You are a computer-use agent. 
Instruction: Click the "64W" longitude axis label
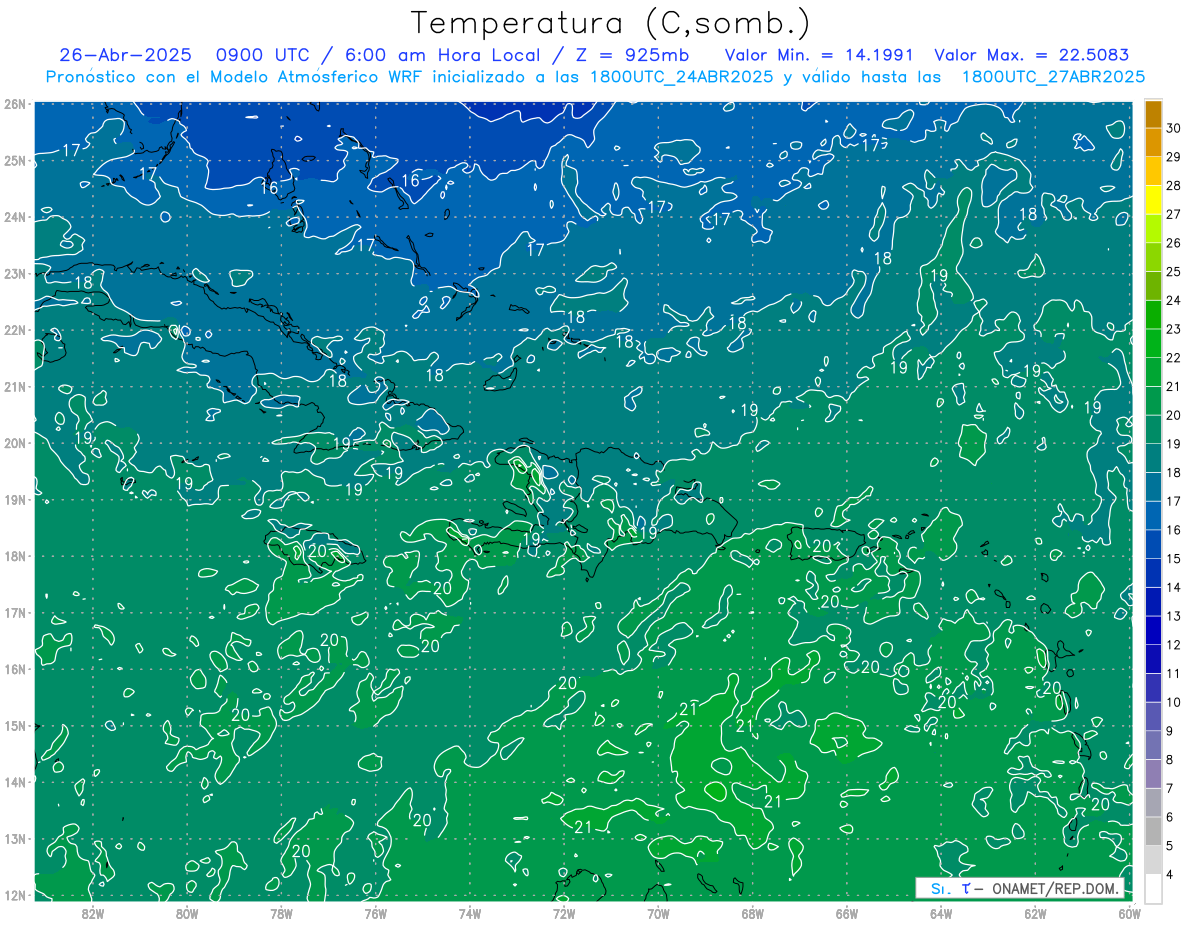point(941,913)
